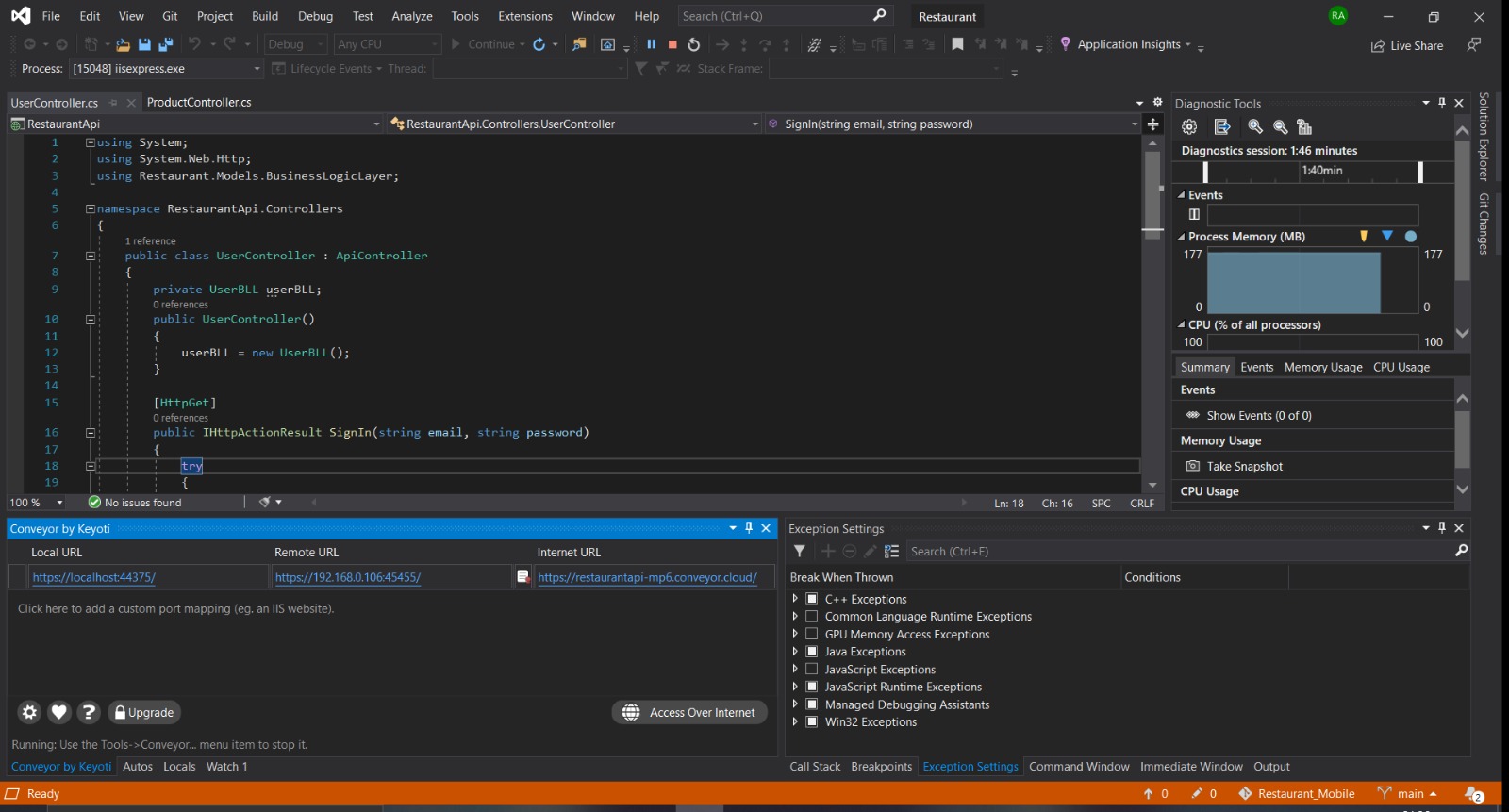Toggle C++ Exceptions checkbox
The width and height of the screenshot is (1509, 812).
pos(812,599)
